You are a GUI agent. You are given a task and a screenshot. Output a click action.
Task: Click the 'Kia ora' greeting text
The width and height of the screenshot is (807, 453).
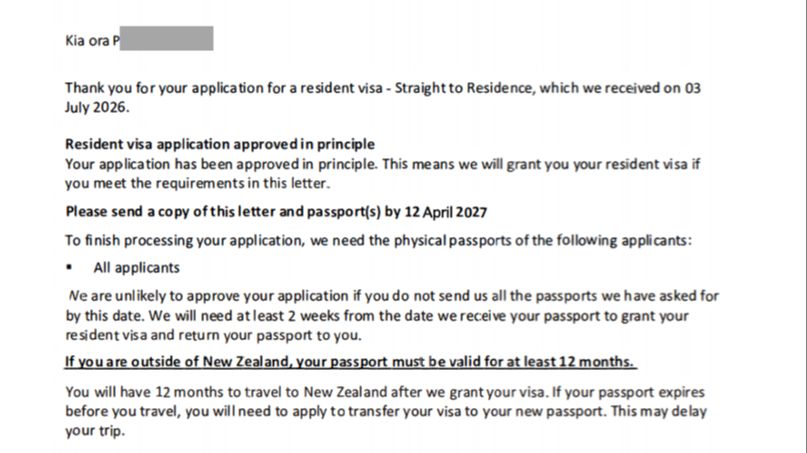[87, 40]
